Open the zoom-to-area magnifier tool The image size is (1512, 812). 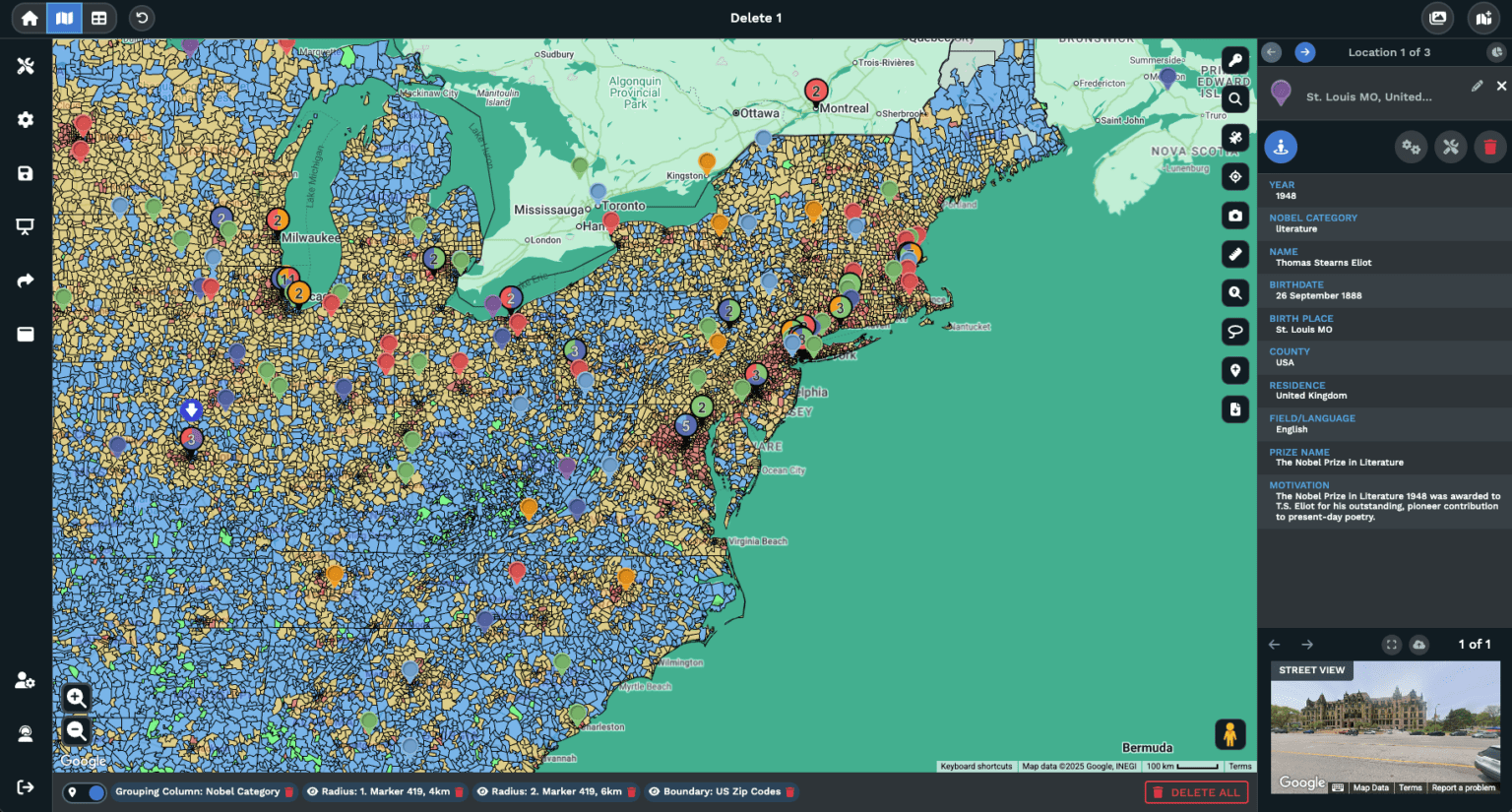pyautogui.click(x=1235, y=292)
